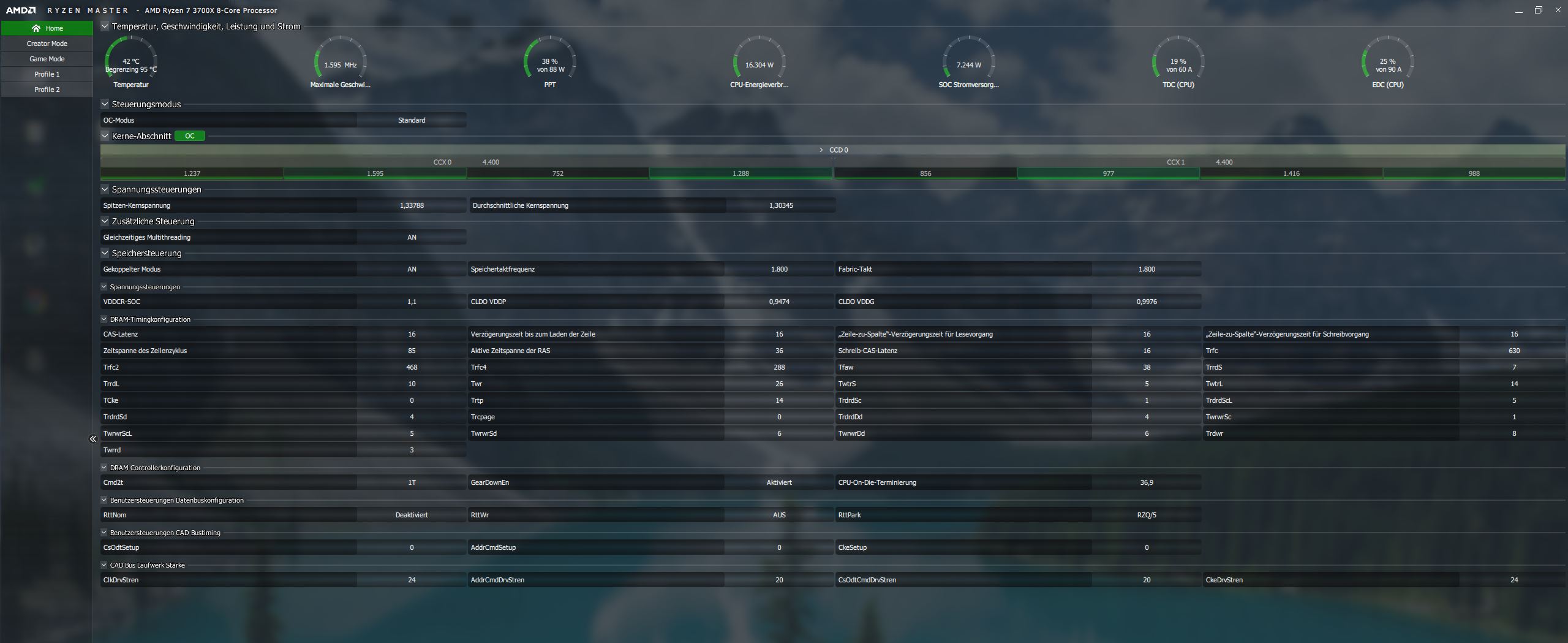The image size is (1568, 643).
Task: Restore down the Ryzen Master window
Action: point(1538,10)
